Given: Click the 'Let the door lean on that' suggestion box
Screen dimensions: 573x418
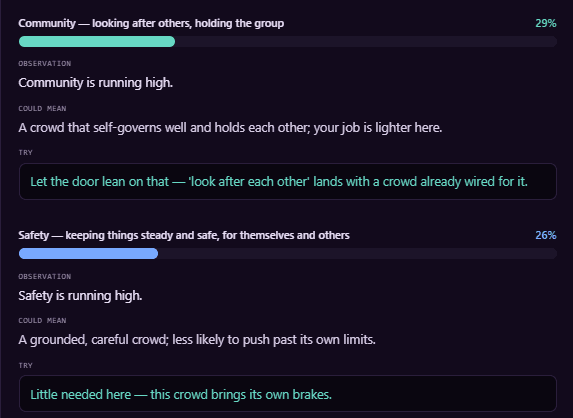Looking at the screenshot, I should click(288, 182).
